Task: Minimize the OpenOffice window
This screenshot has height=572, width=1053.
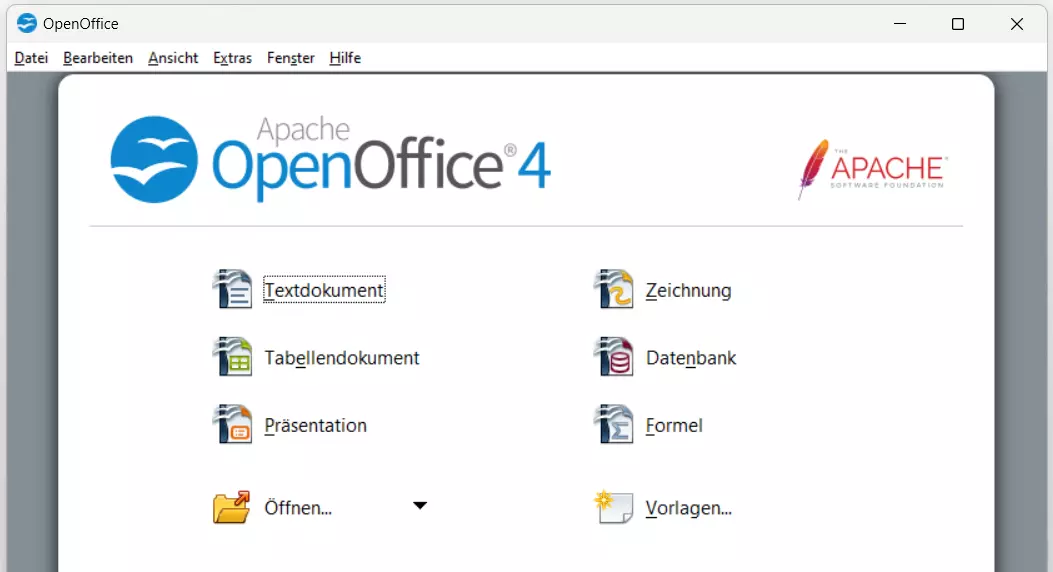Action: point(900,23)
